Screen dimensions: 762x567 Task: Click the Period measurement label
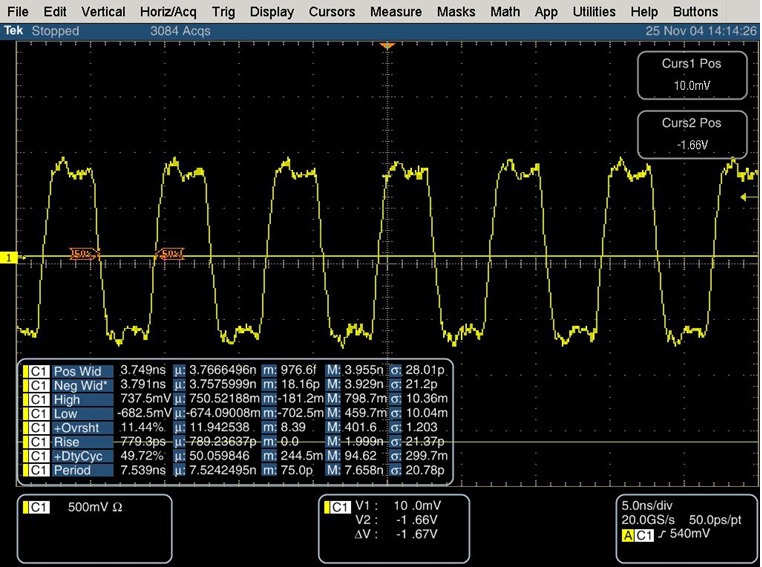tap(73, 470)
